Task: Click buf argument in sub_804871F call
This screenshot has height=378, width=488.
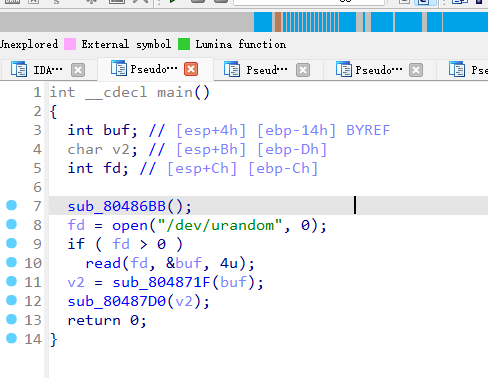Action: coord(233,282)
